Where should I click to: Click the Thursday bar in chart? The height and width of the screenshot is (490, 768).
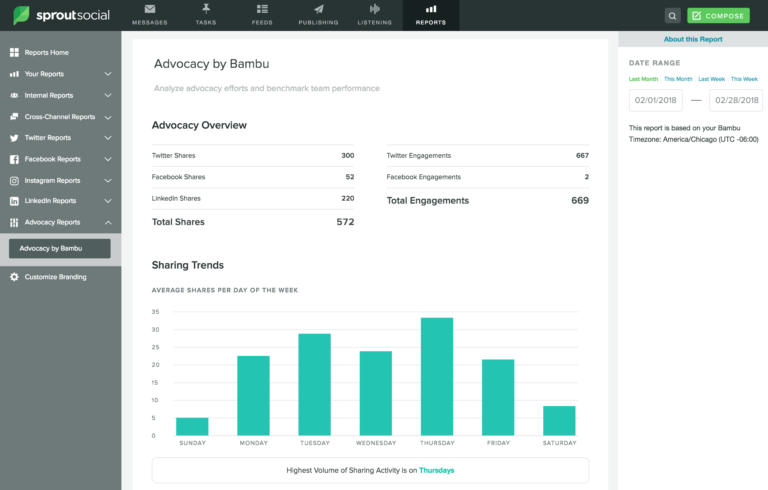[x=437, y=376]
